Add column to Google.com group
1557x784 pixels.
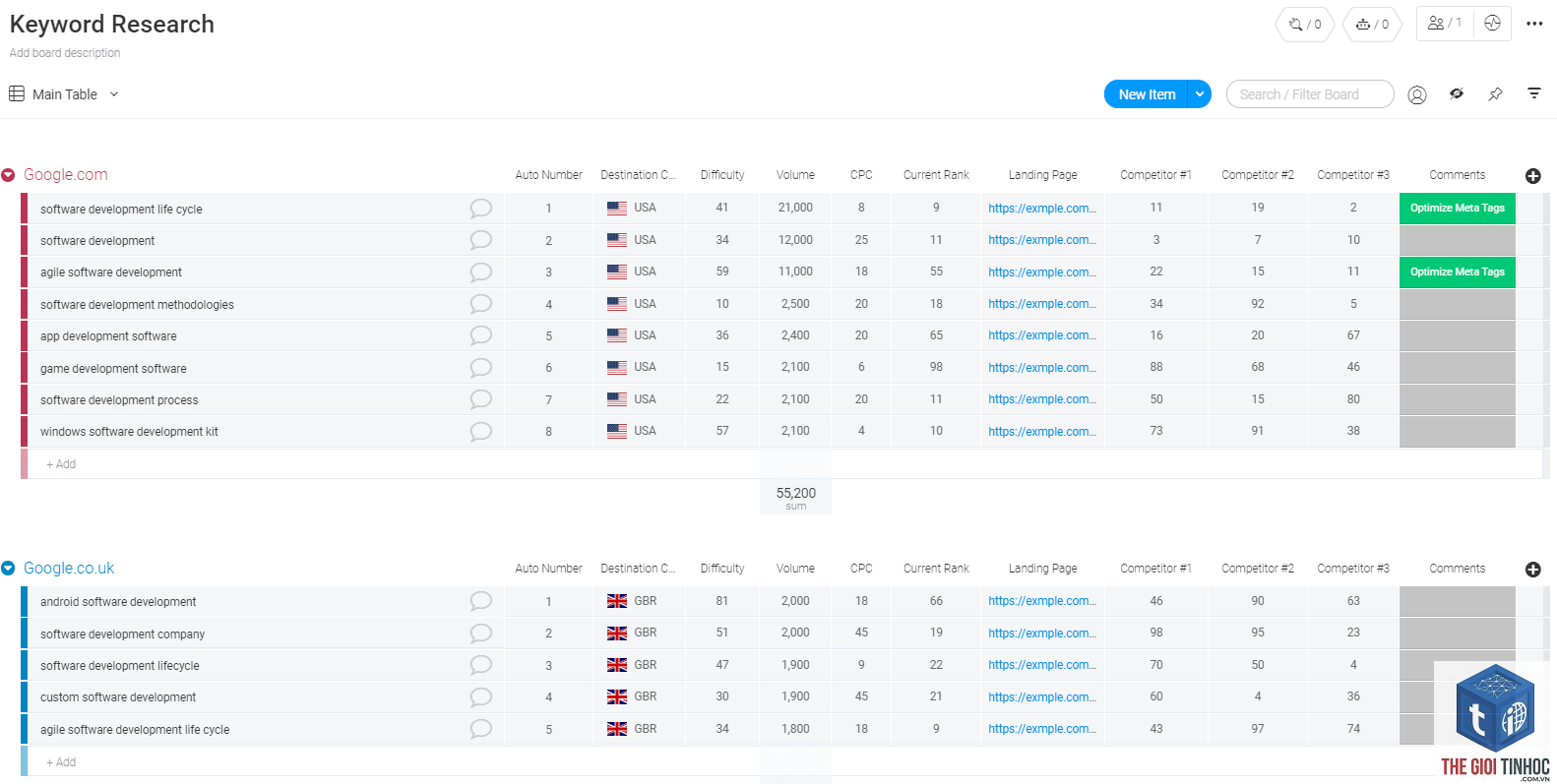pos(1532,176)
